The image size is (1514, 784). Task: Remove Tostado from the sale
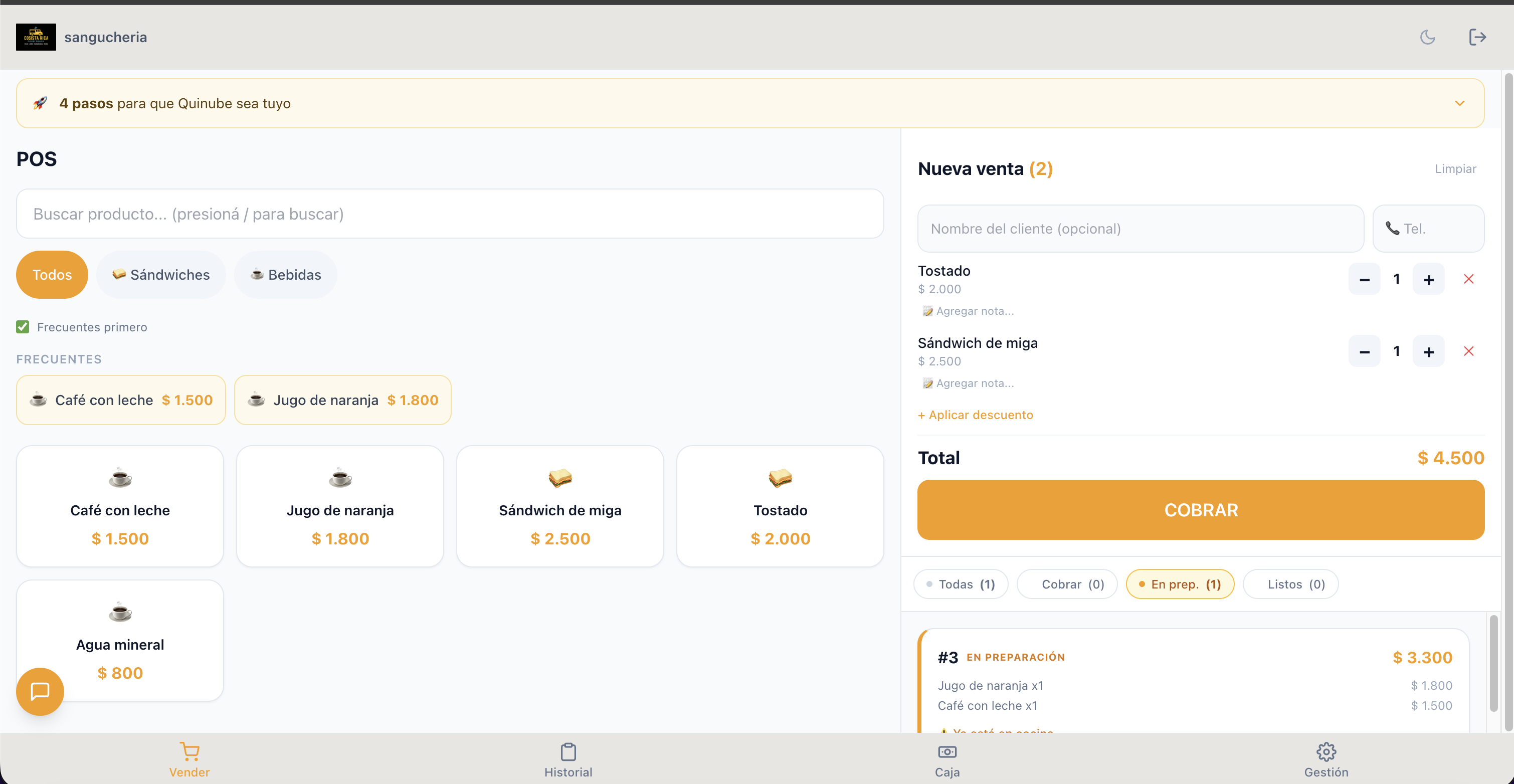(x=1468, y=279)
